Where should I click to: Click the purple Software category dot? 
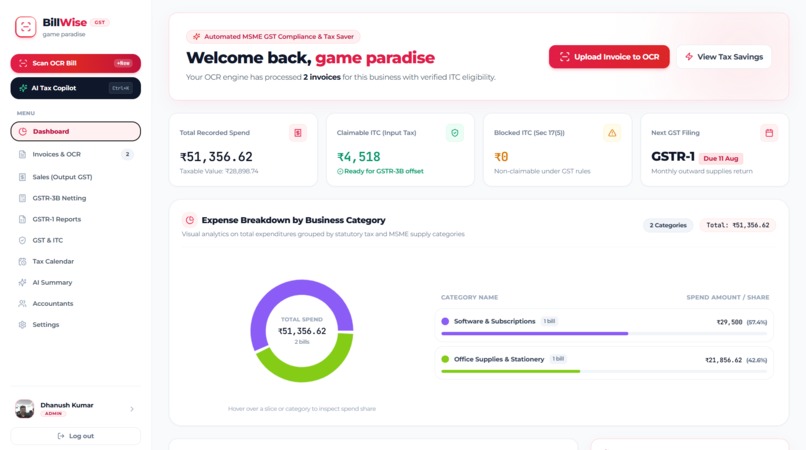coord(445,321)
